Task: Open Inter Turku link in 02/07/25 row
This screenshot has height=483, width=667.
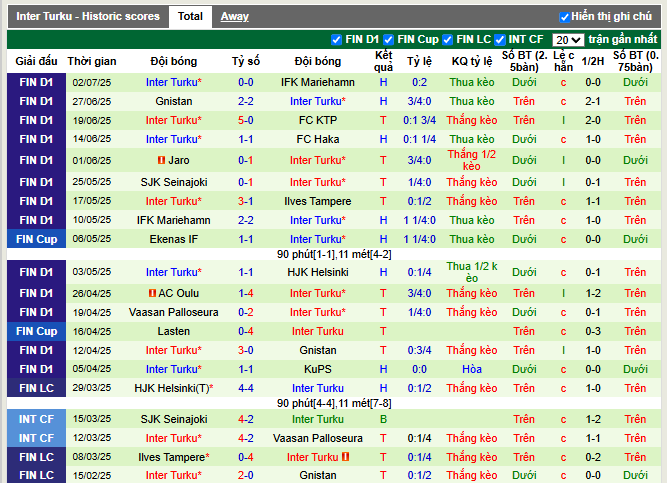Action: tap(174, 83)
